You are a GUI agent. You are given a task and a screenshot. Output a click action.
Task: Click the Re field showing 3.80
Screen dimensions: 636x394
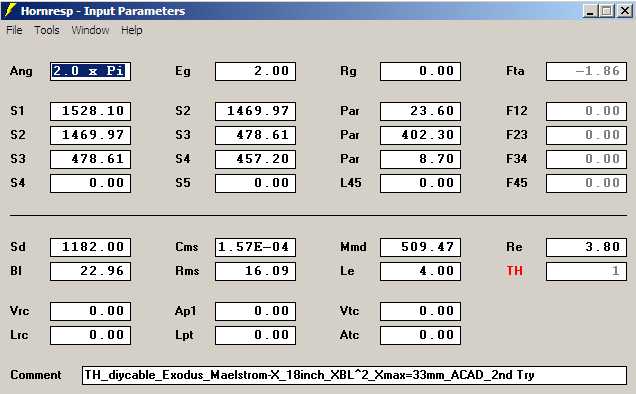pos(586,247)
